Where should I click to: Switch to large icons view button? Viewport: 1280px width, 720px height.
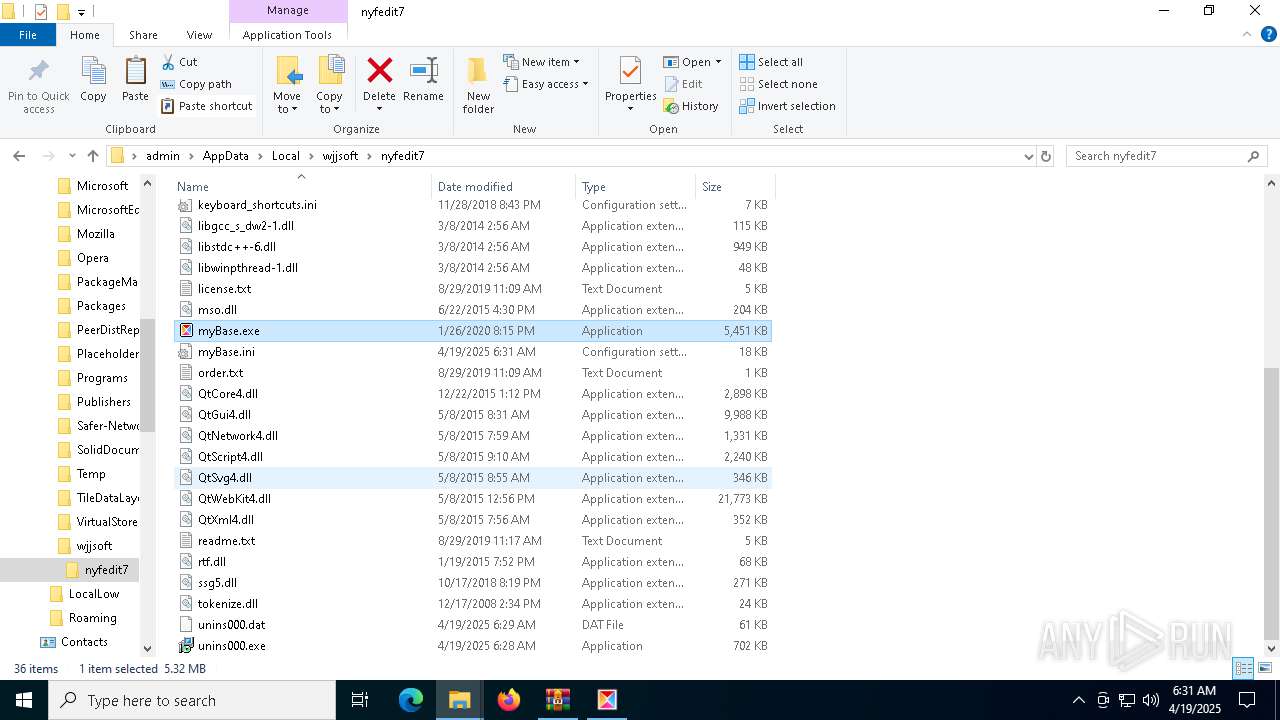coord(1265,668)
